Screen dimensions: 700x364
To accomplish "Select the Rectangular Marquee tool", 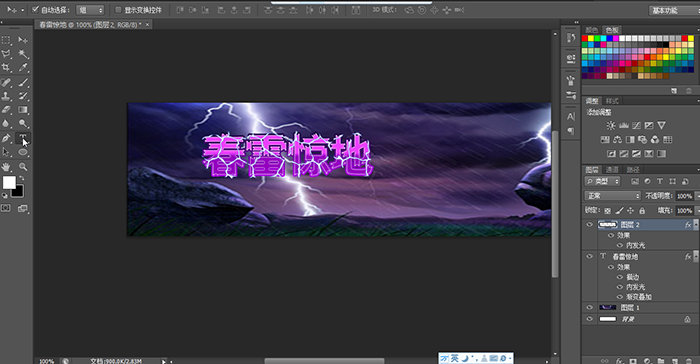I will [x=6, y=40].
